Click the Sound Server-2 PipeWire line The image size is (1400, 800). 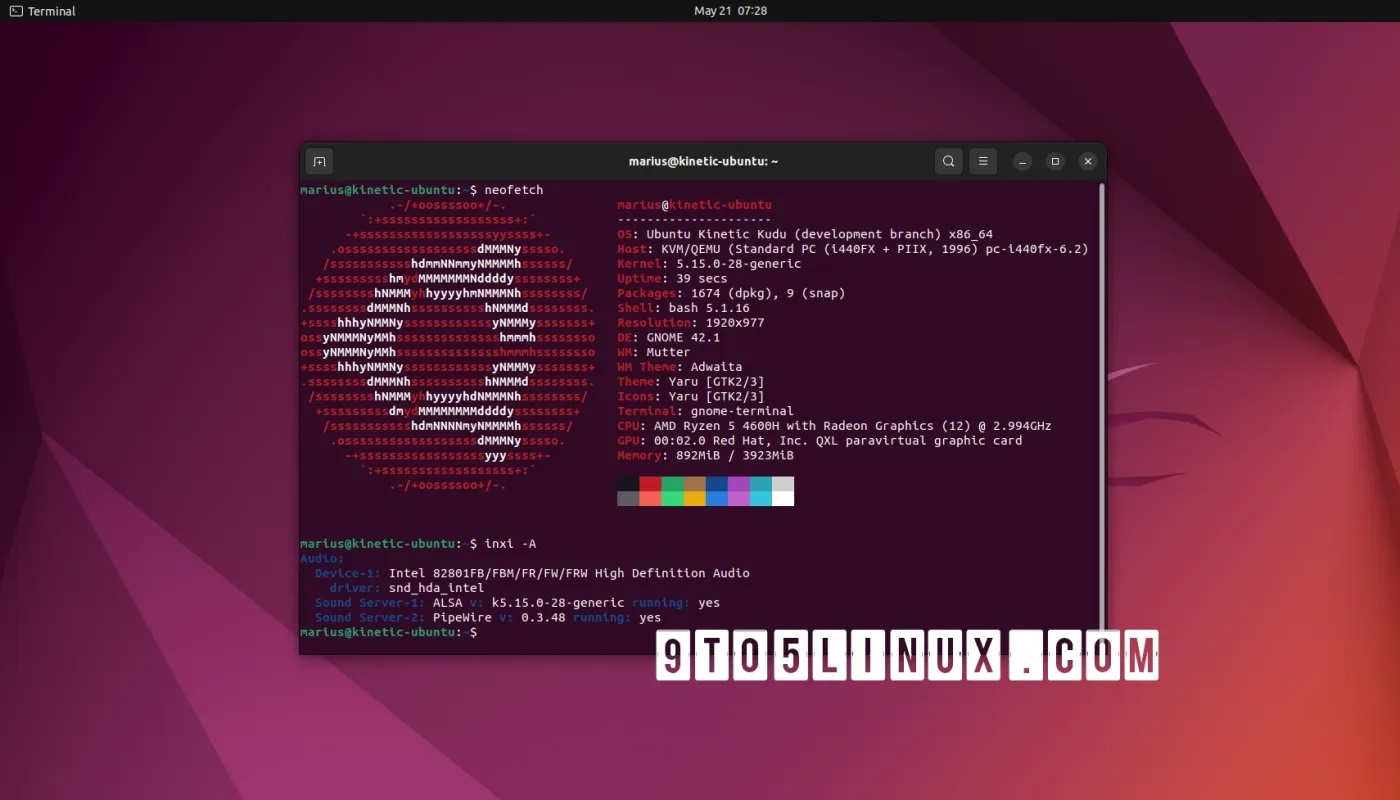pyautogui.click(x=488, y=617)
